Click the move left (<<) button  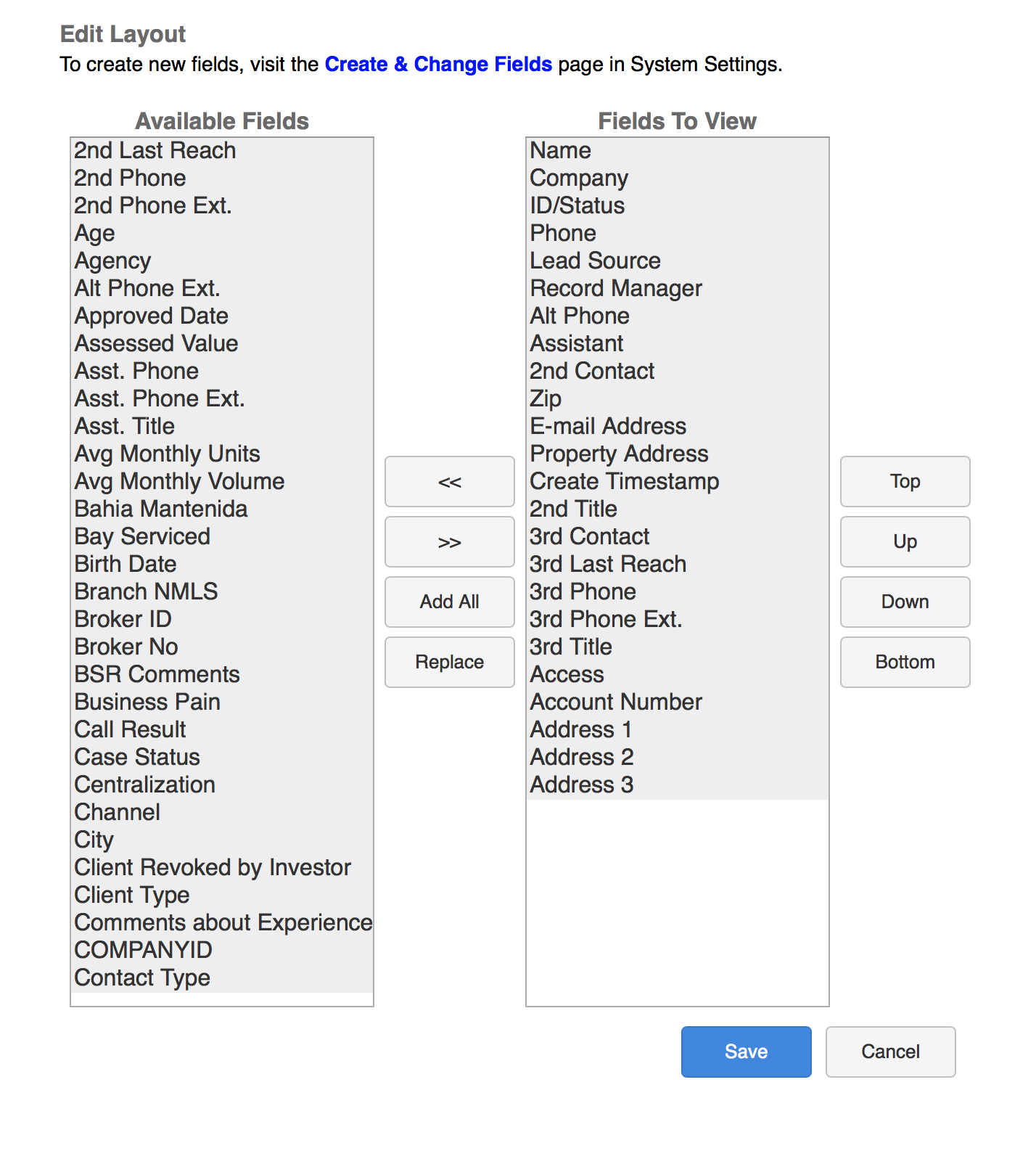point(449,482)
